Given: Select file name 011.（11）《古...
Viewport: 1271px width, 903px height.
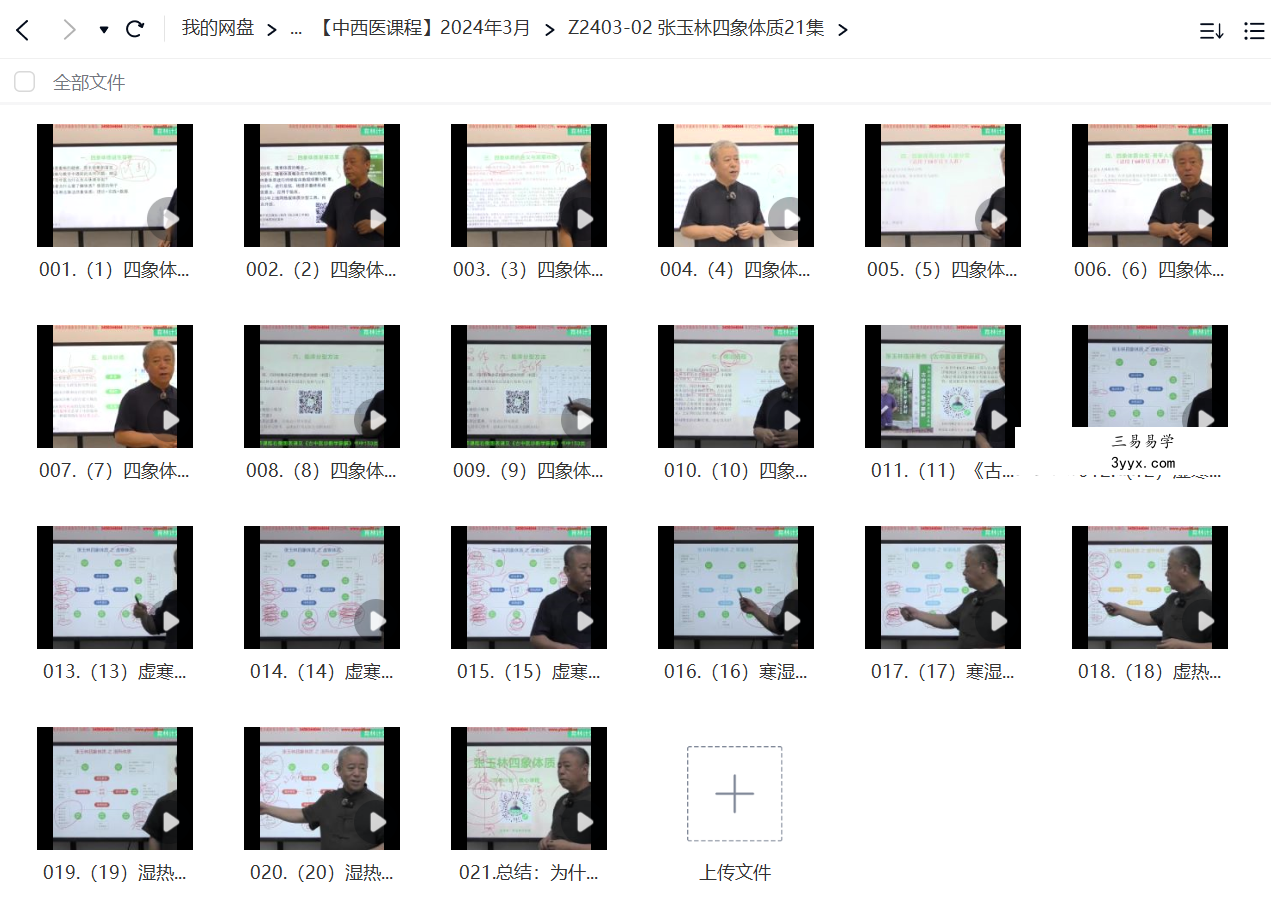Looking at the screenshot, I should coord(942,471).
